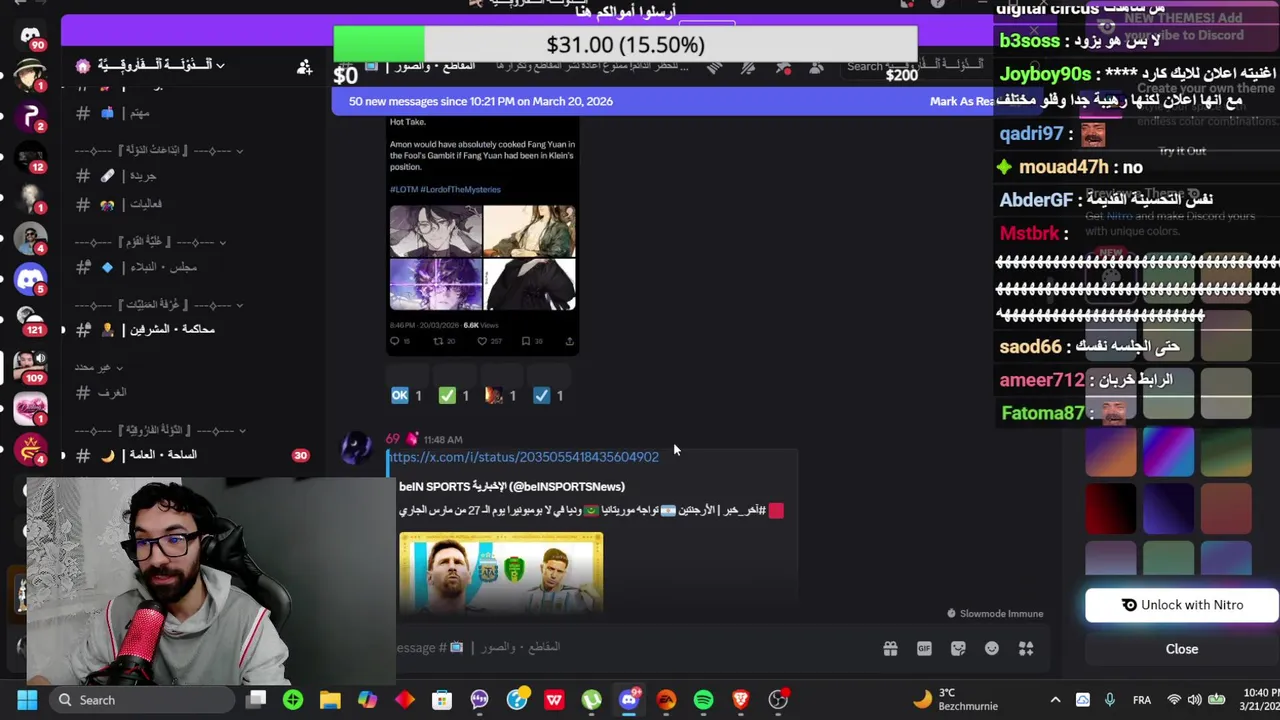Open File Explorer from the taskbar
This screenshot has height=720, width=1280.
[330, 700]
